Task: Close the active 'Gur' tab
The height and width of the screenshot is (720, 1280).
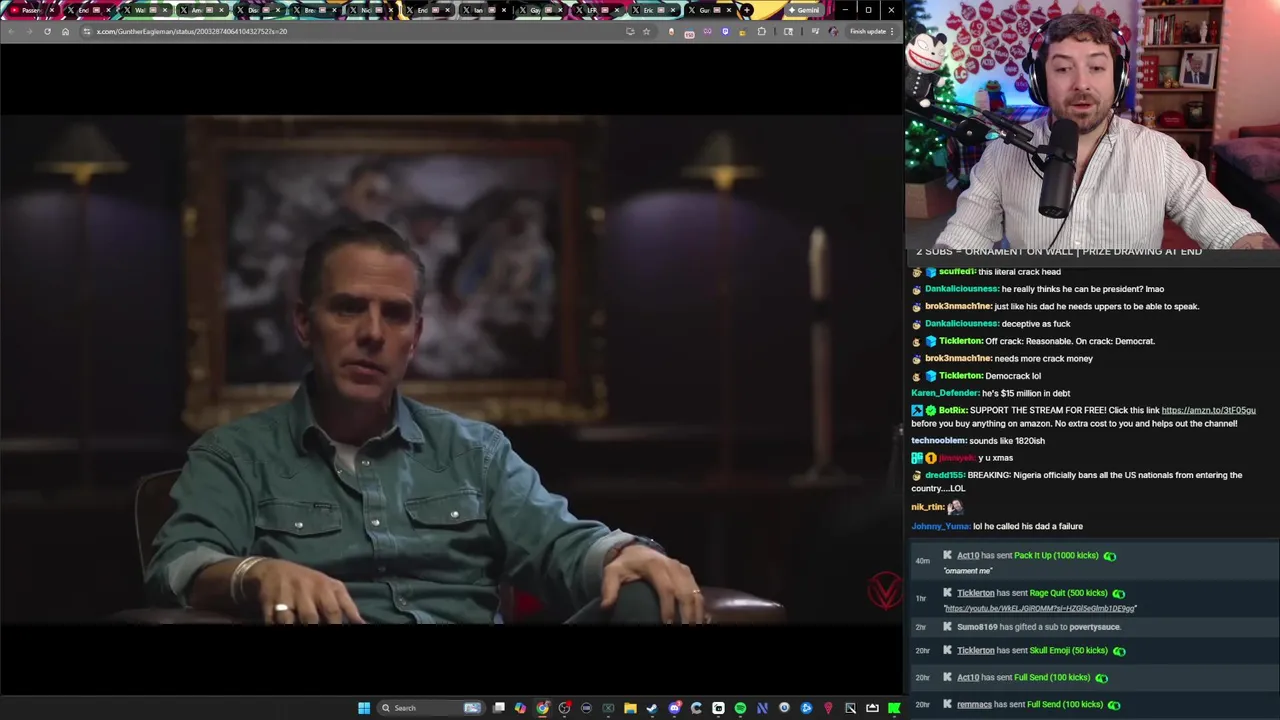Action: [x=728, y=10]
